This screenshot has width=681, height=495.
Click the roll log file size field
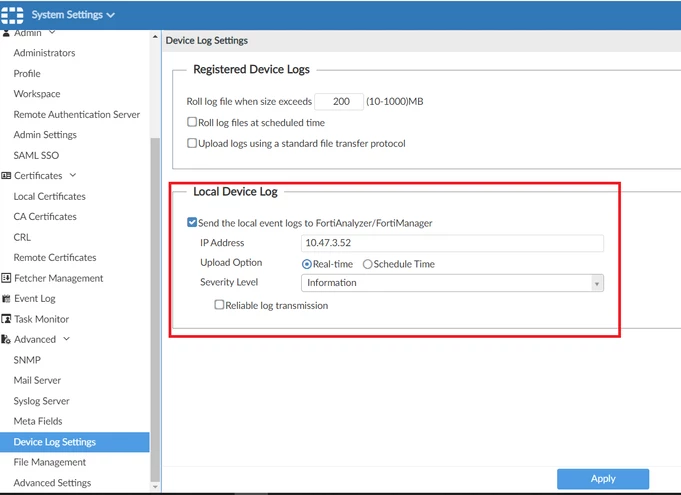339,102
